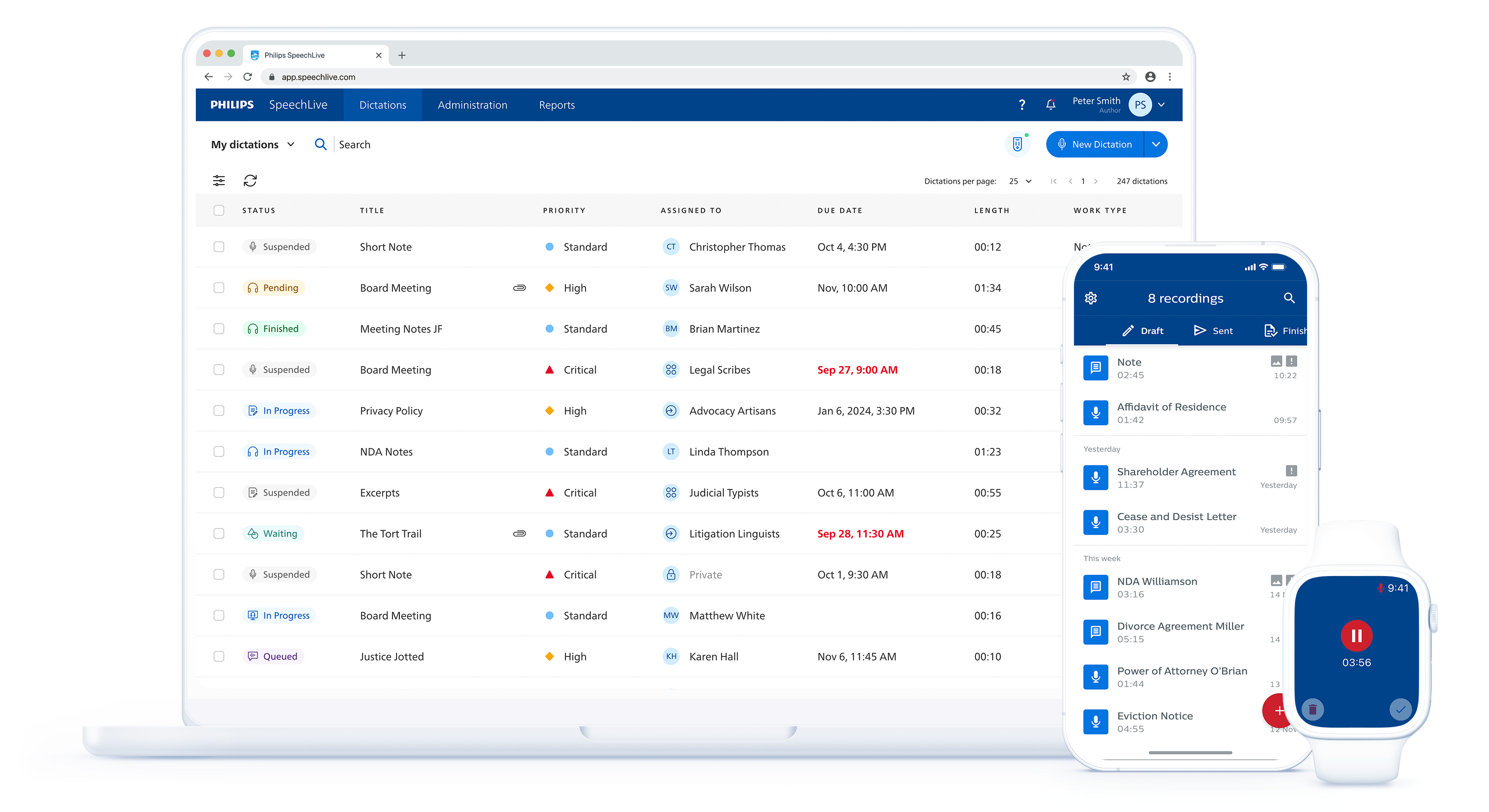Click the Administration menu item in navbar
Image resolution: width=1489 pixels, height=812 pixels.
pyautogui.click(x=472, y=104)
